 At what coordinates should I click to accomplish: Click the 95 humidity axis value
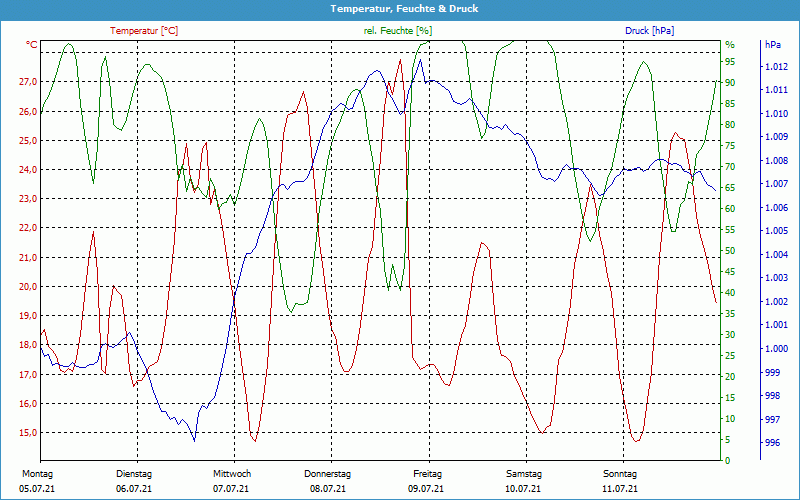point(730,61)
